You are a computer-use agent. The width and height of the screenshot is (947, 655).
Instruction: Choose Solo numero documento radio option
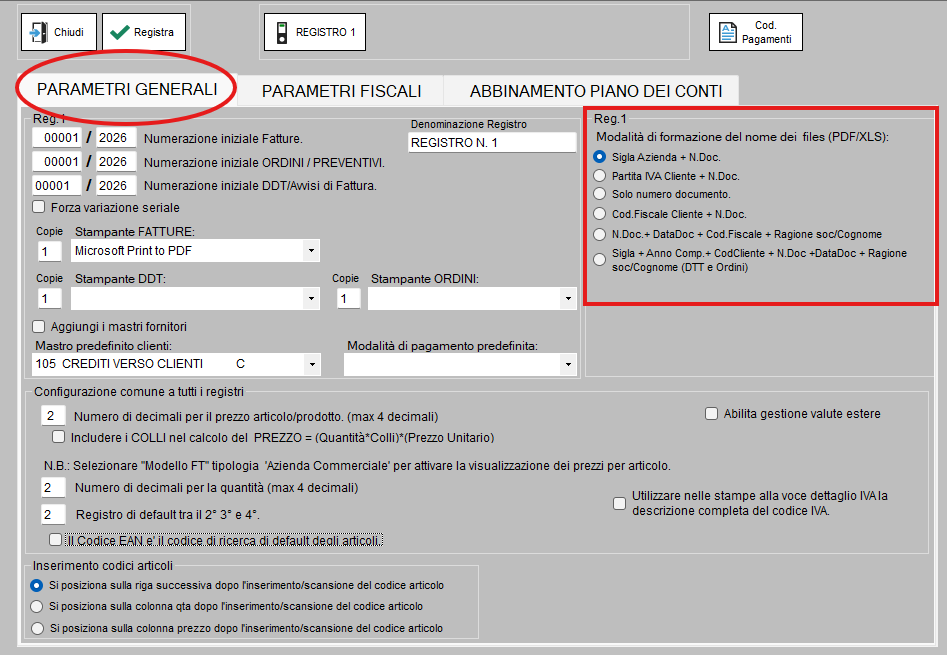(600, 194)
